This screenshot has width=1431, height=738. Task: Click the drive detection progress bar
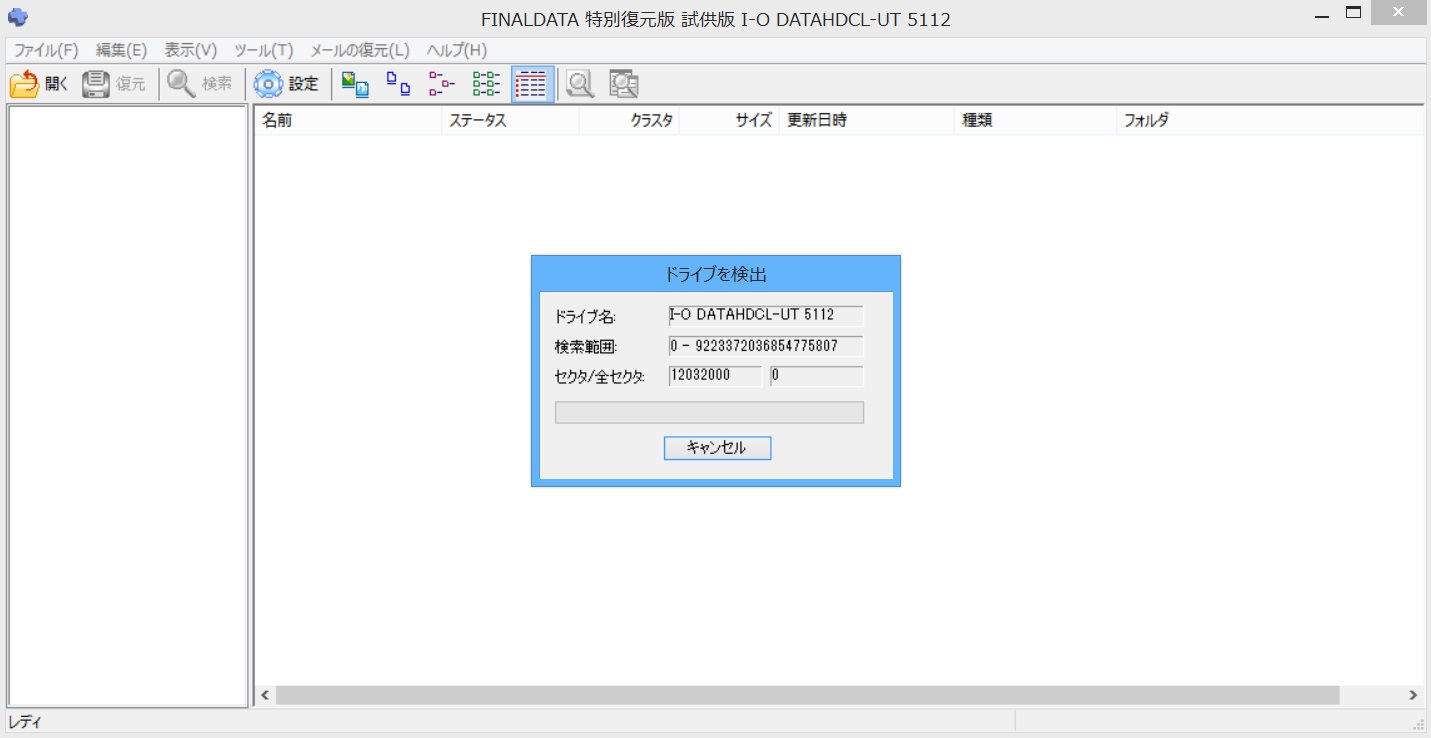tap(709, 412)
